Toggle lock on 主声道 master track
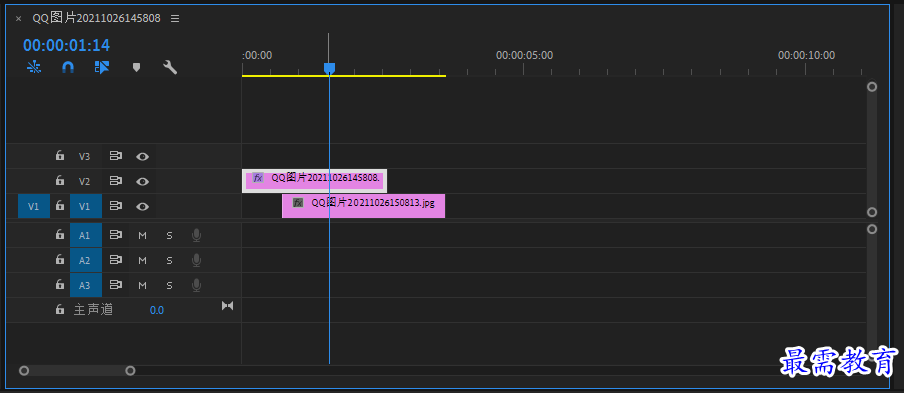 pyautogui.click(x=59, y=309)
